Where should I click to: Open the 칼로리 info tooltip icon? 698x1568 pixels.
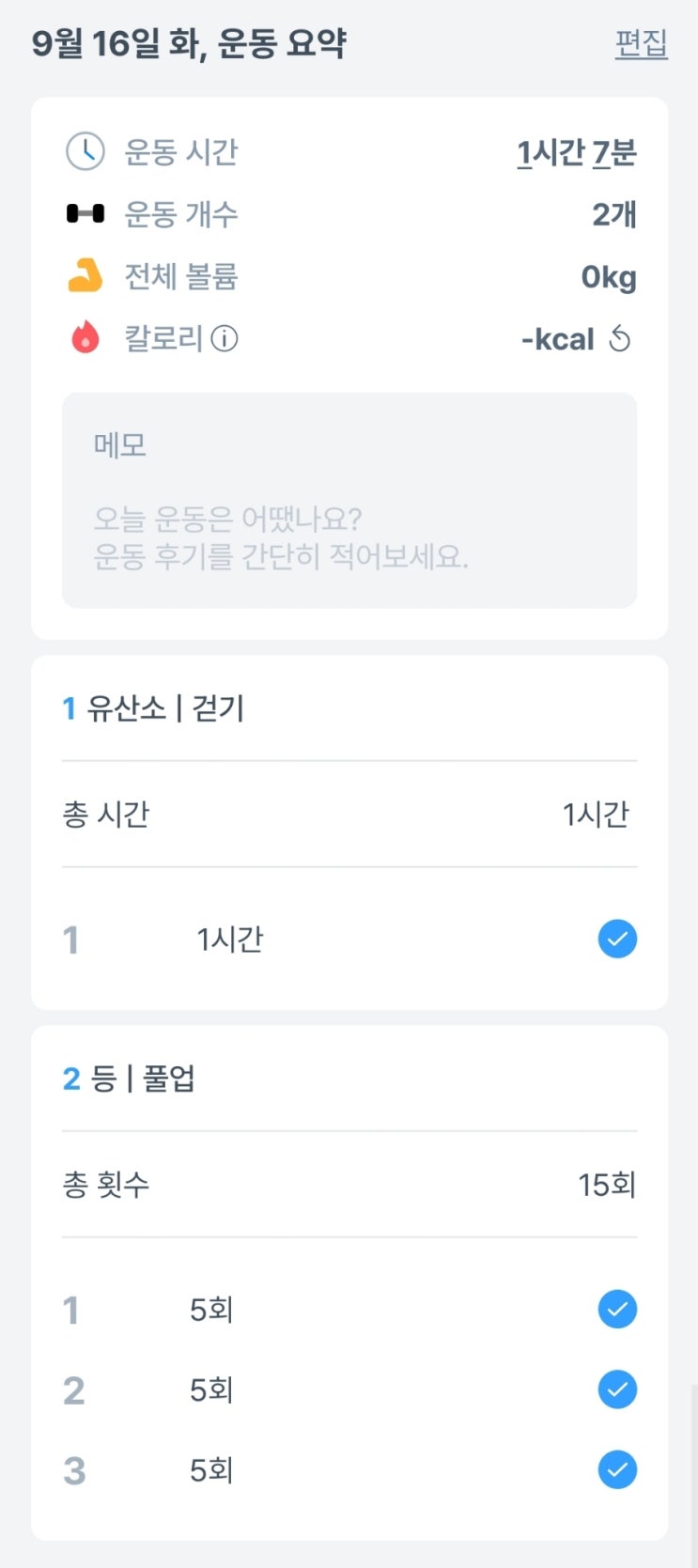(225, 338)
